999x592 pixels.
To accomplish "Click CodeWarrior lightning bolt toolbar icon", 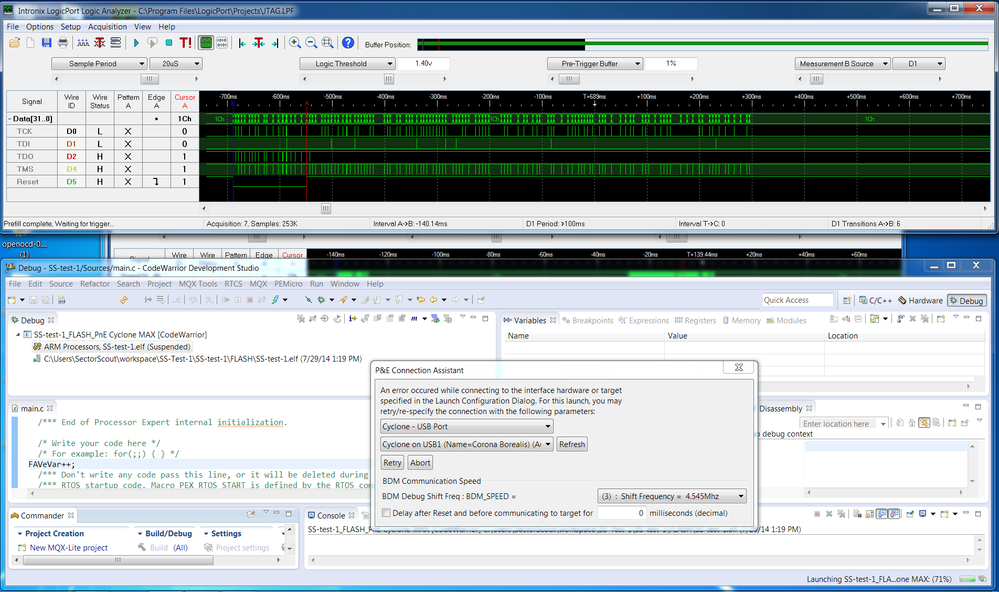I will (275, 300).
